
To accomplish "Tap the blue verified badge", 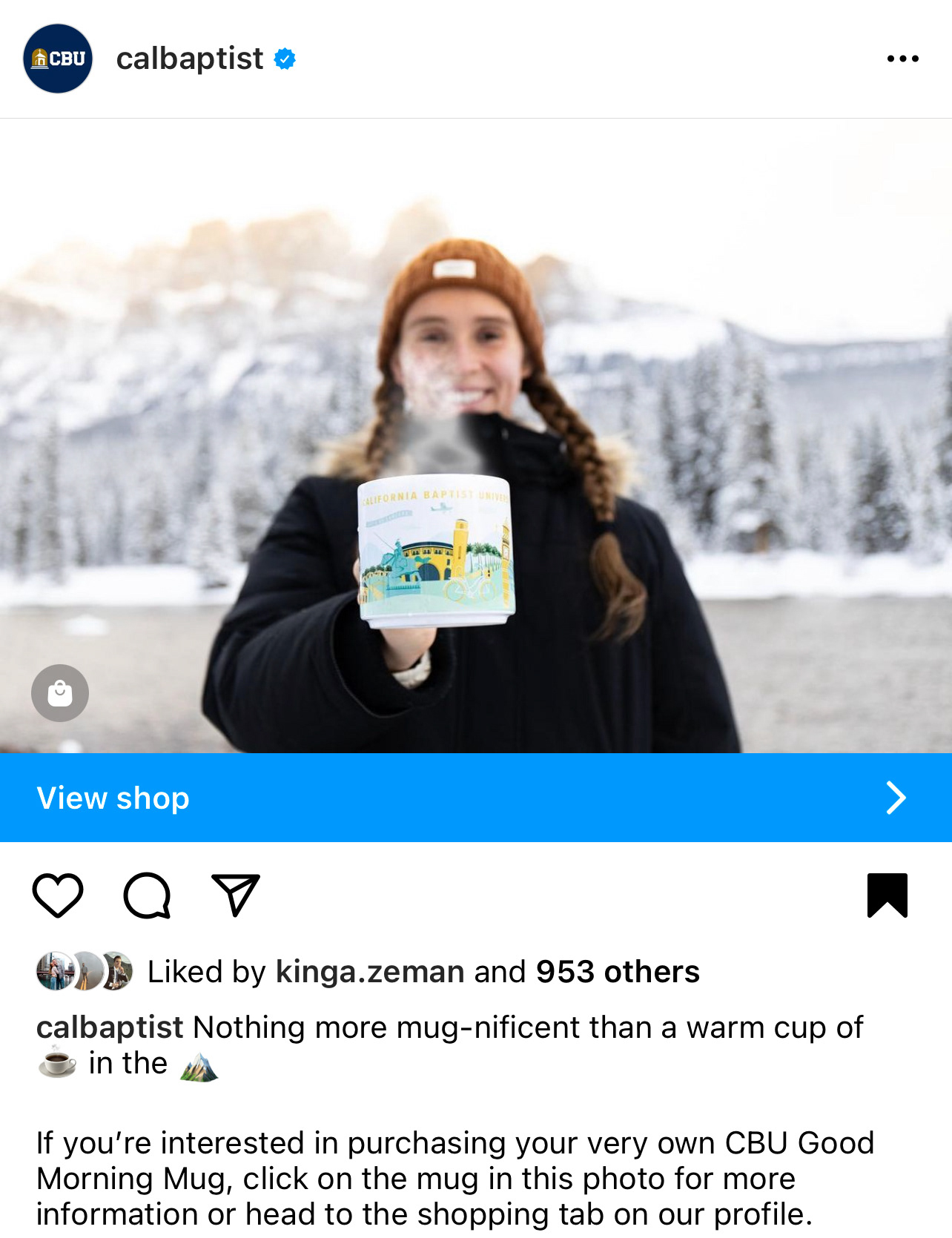I will (x=285, y=59).
